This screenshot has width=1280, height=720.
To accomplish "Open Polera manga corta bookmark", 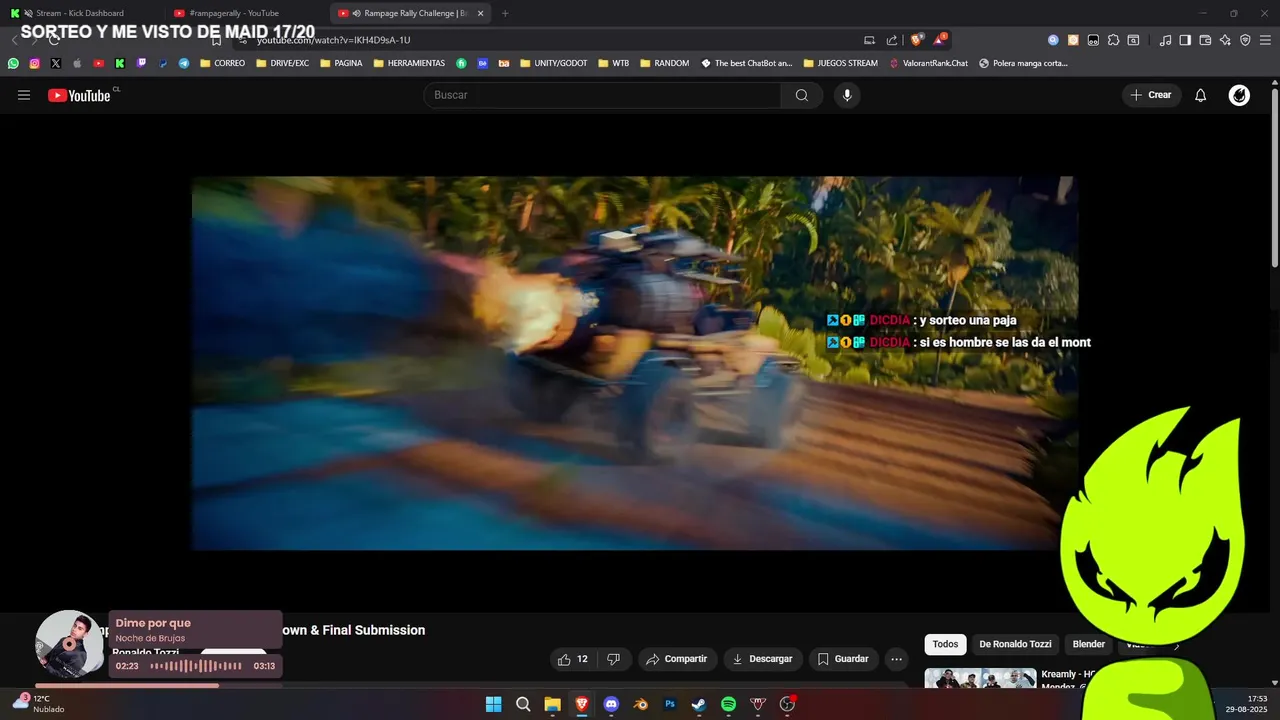I will 1023,63.
